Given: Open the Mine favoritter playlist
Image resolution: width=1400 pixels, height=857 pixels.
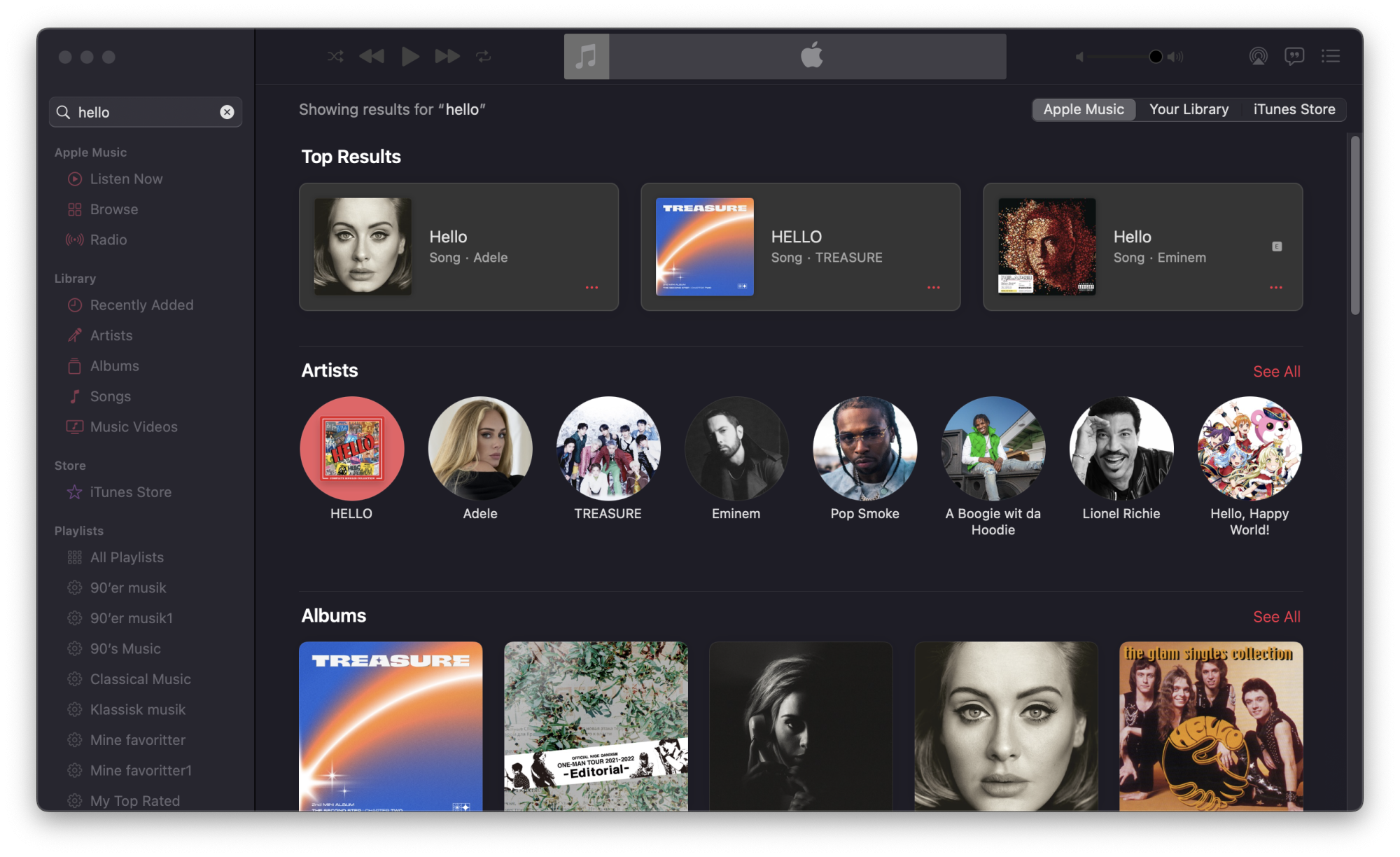Looking at the screenshot, I should pyautogui.click(x=138, y=740).
